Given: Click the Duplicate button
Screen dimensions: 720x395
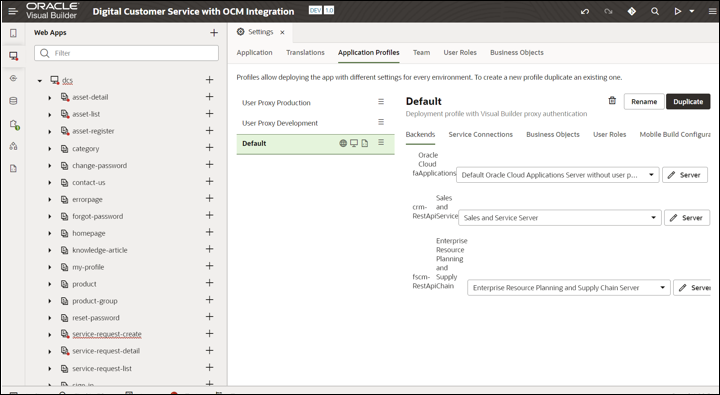Looking at the screenshot, I should (688, 102).
